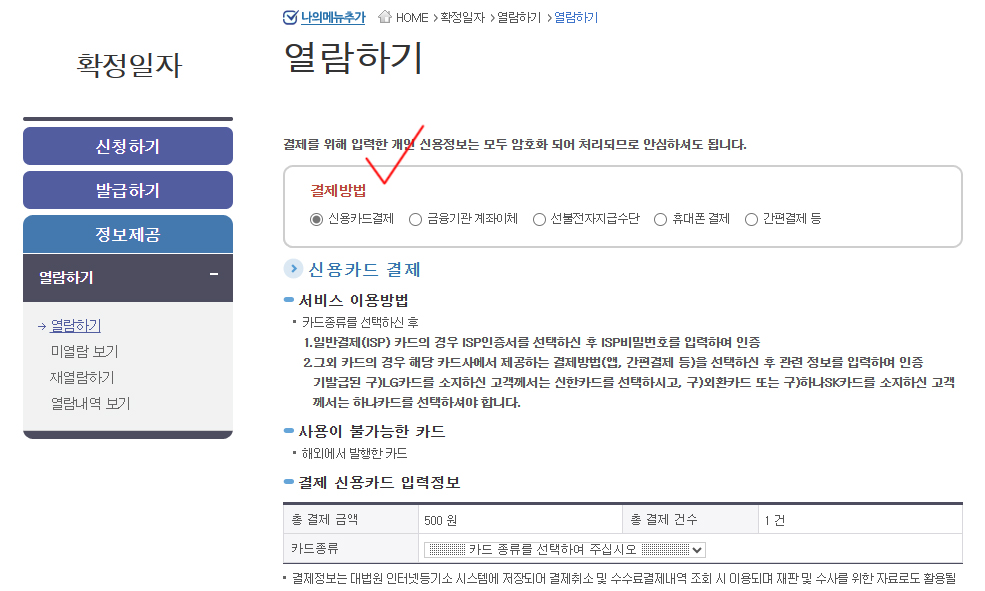Click the 확정일자 sidebar title
The height and width of the screenshot is (591, 985).
click(x=129, y=65)
